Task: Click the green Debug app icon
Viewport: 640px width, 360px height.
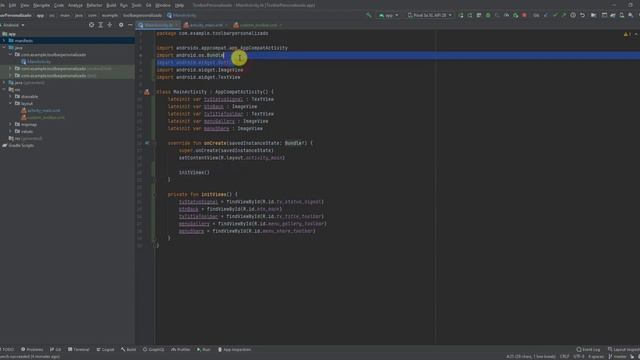Action: [x=488, y=15]
